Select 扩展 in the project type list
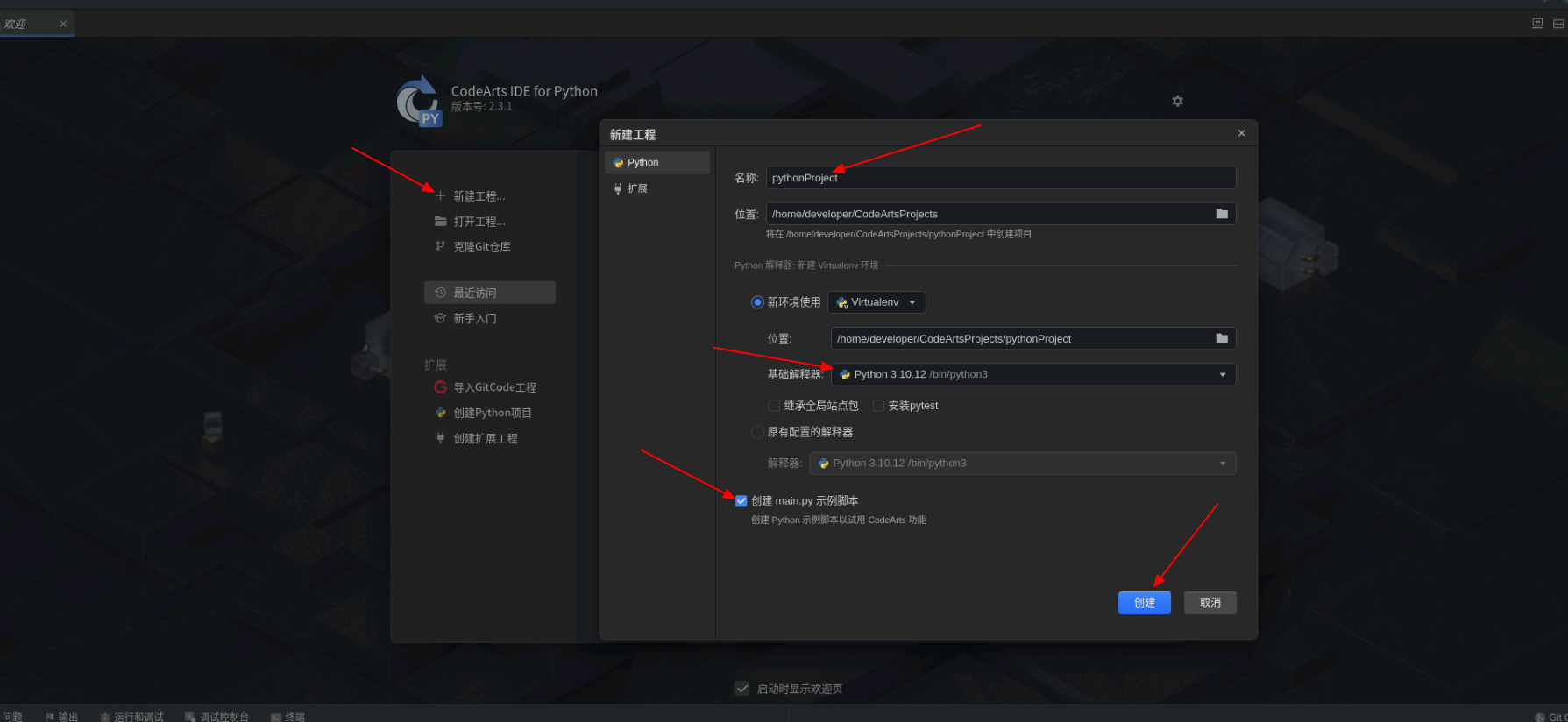Screen dimensions: 1568x722 click(x=657, y=188)
